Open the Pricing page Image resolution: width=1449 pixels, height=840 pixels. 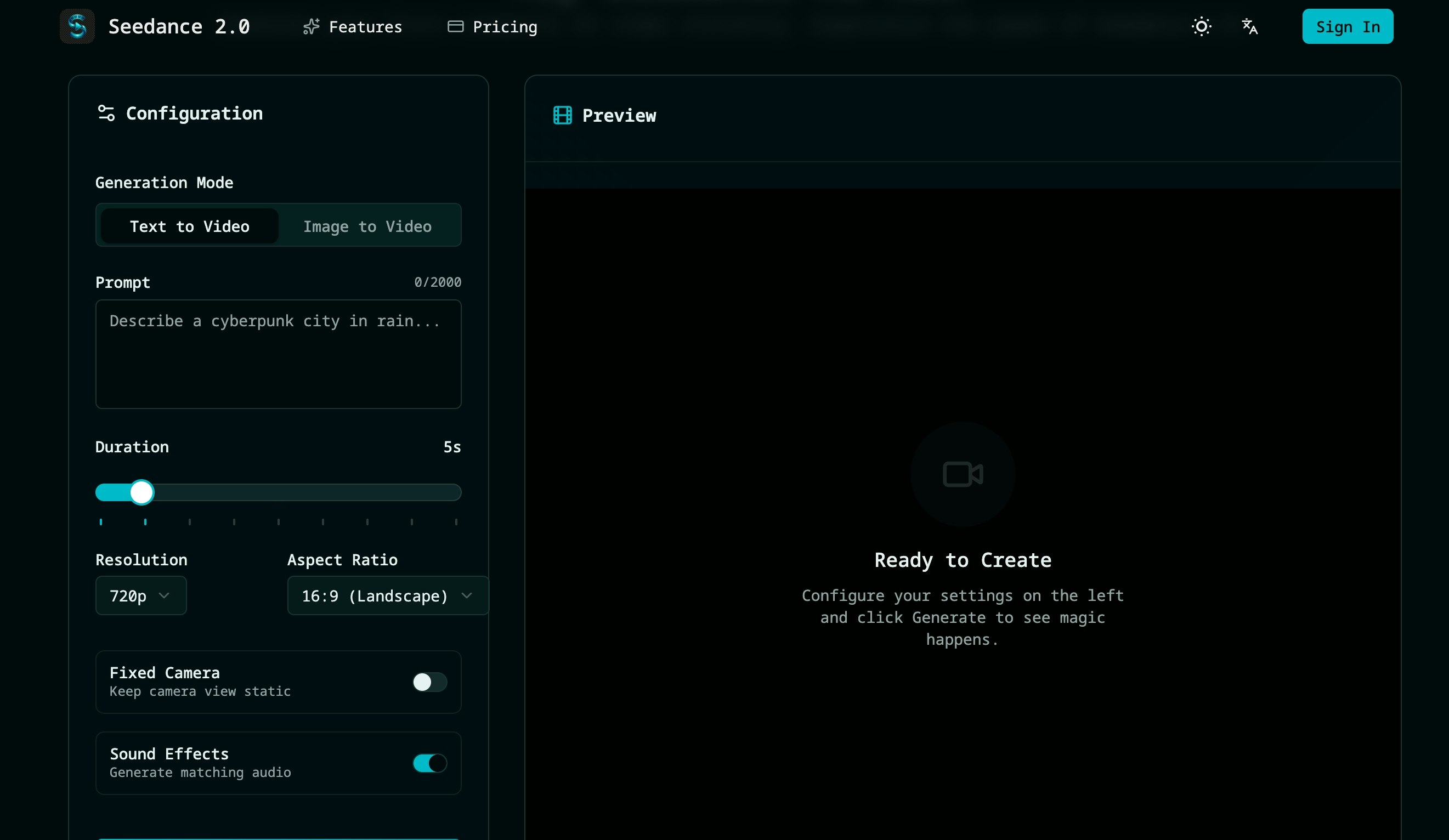[x=504, y=26]
